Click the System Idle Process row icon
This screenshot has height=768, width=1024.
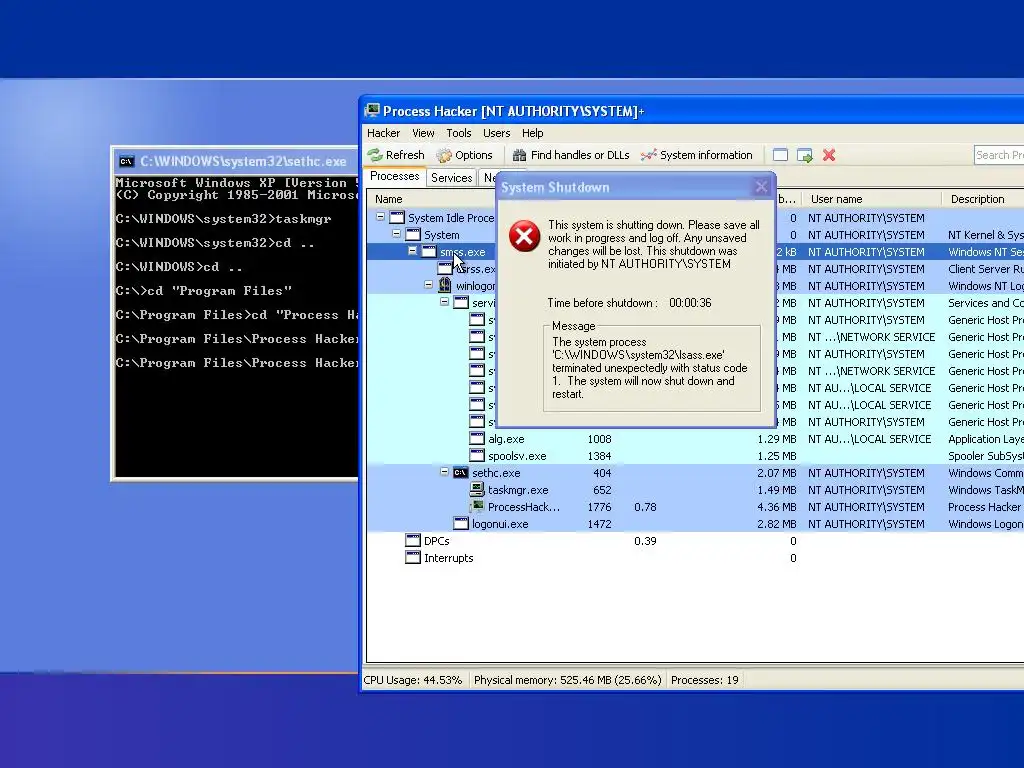point(397,217)
